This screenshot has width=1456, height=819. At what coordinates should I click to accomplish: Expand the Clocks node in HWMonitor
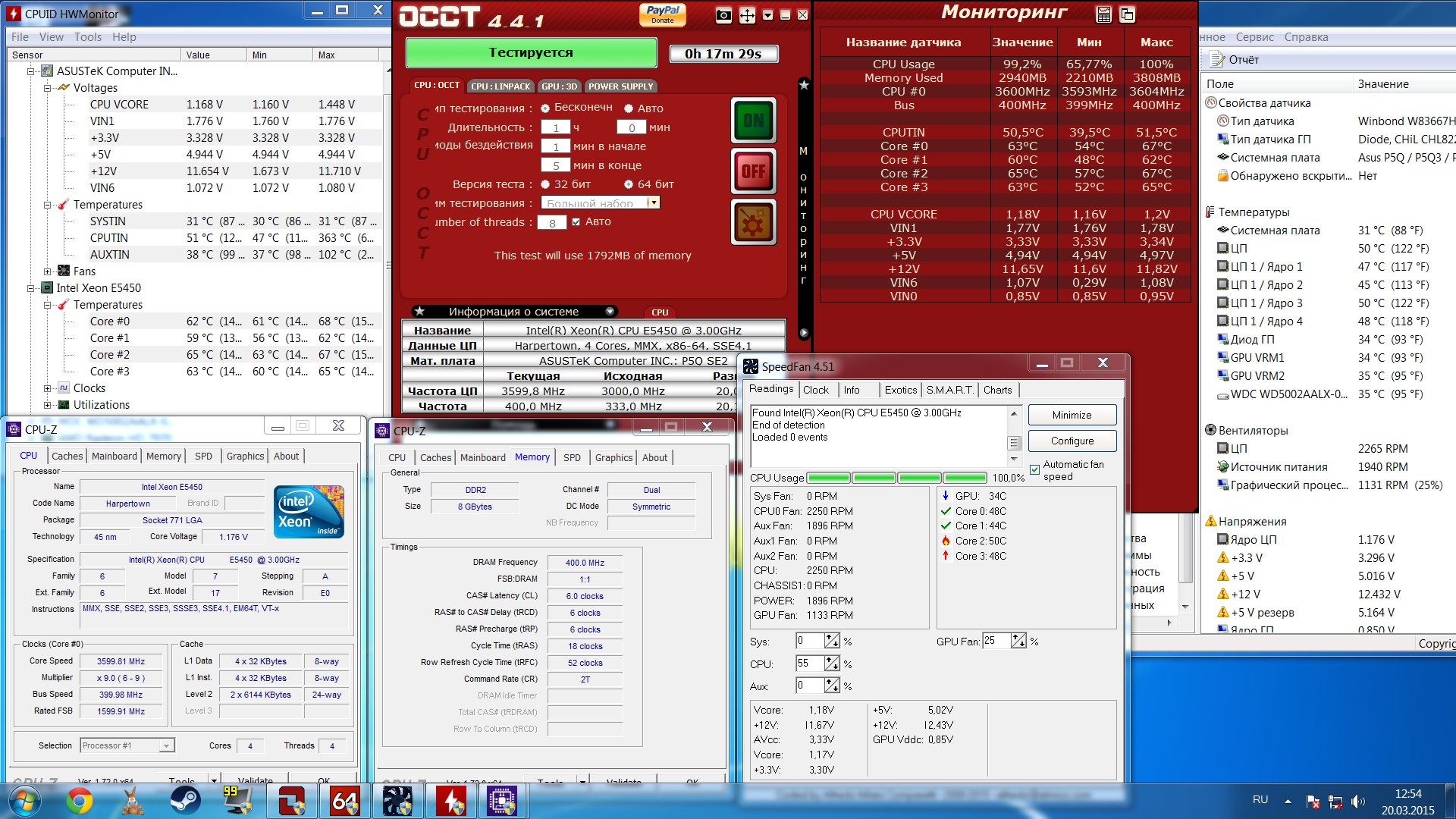[47, 388]
